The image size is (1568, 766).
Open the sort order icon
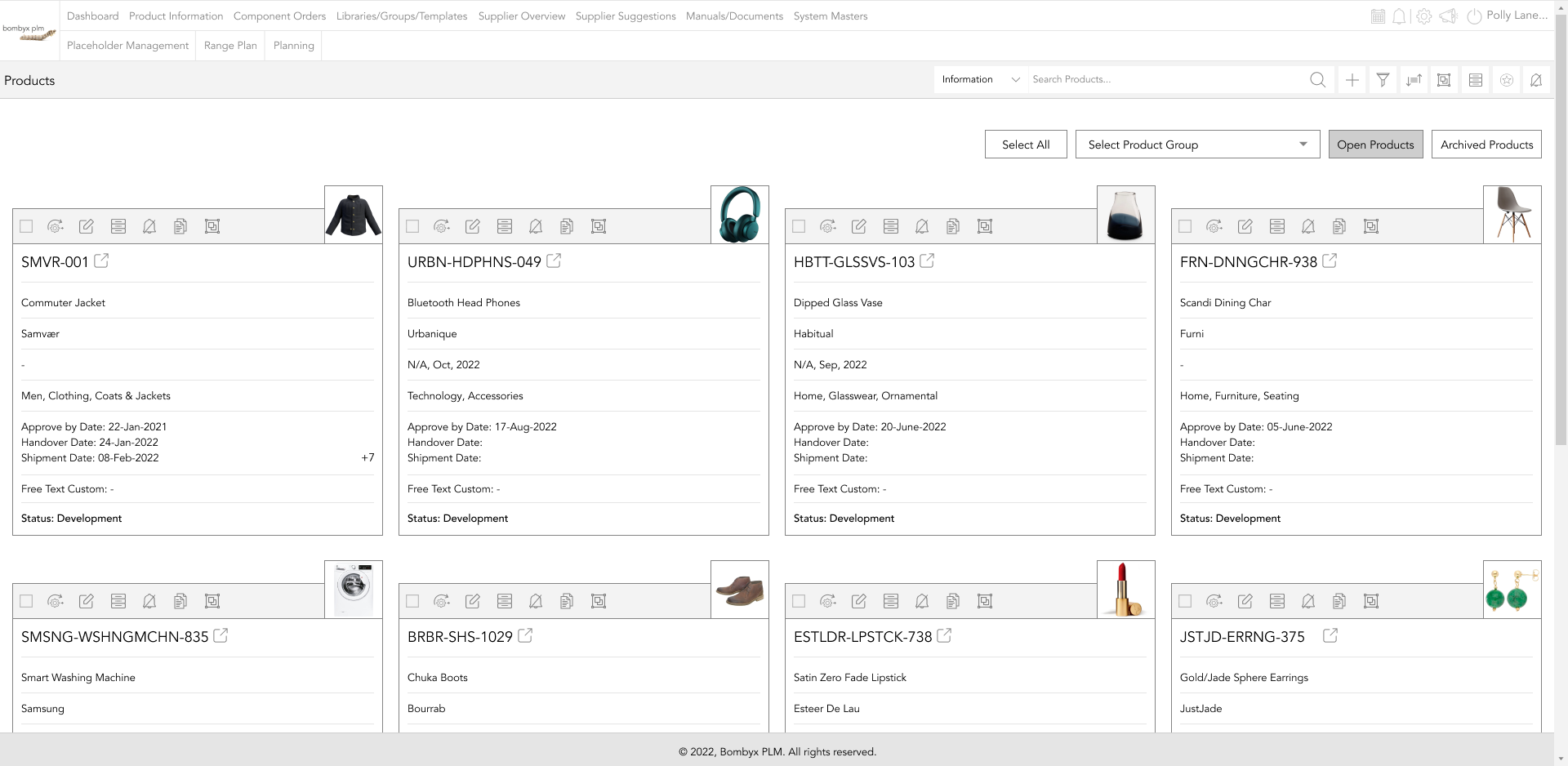click(x=1414, y=79)
